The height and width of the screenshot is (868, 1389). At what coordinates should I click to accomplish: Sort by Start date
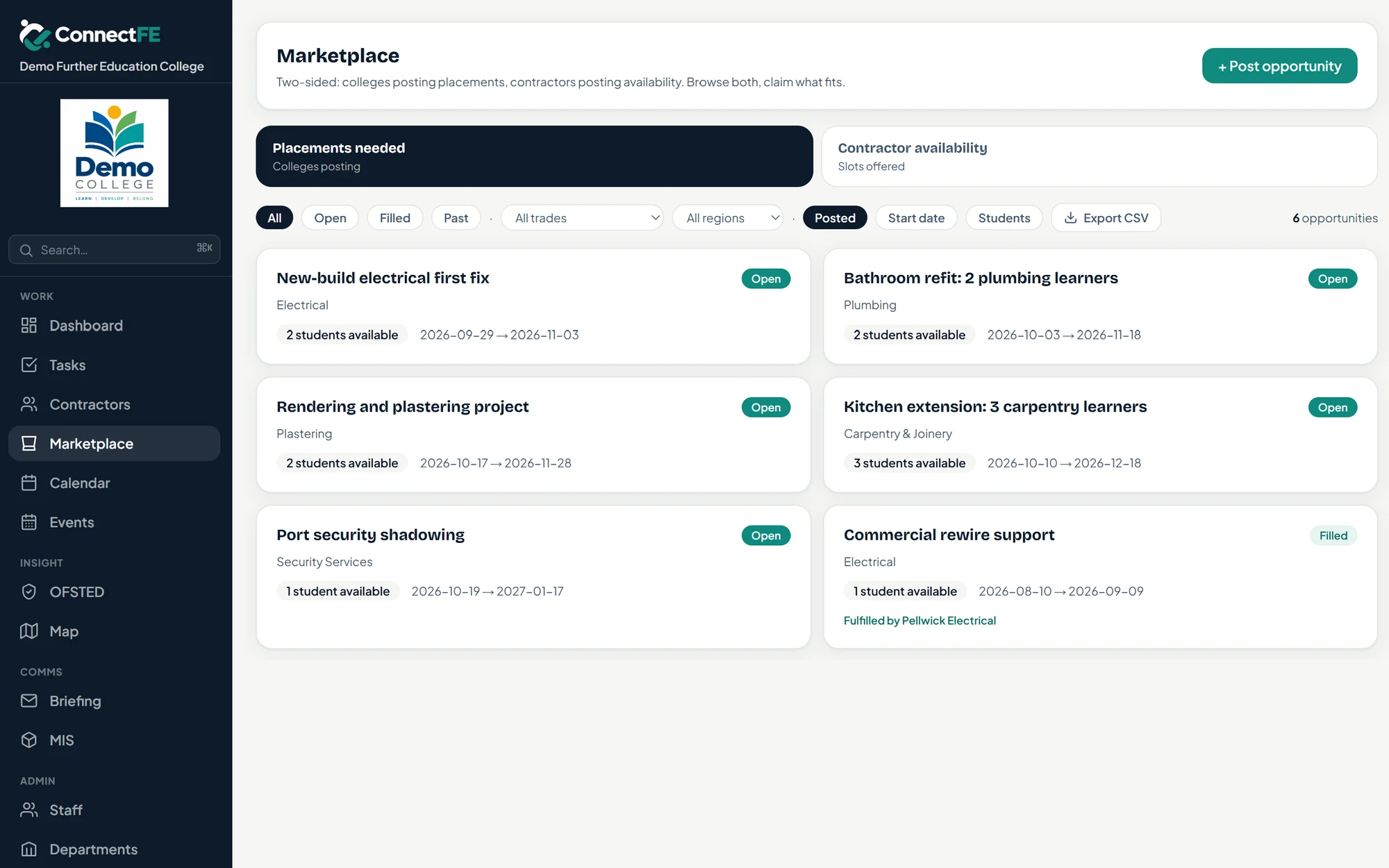click(x=916, y=218)
